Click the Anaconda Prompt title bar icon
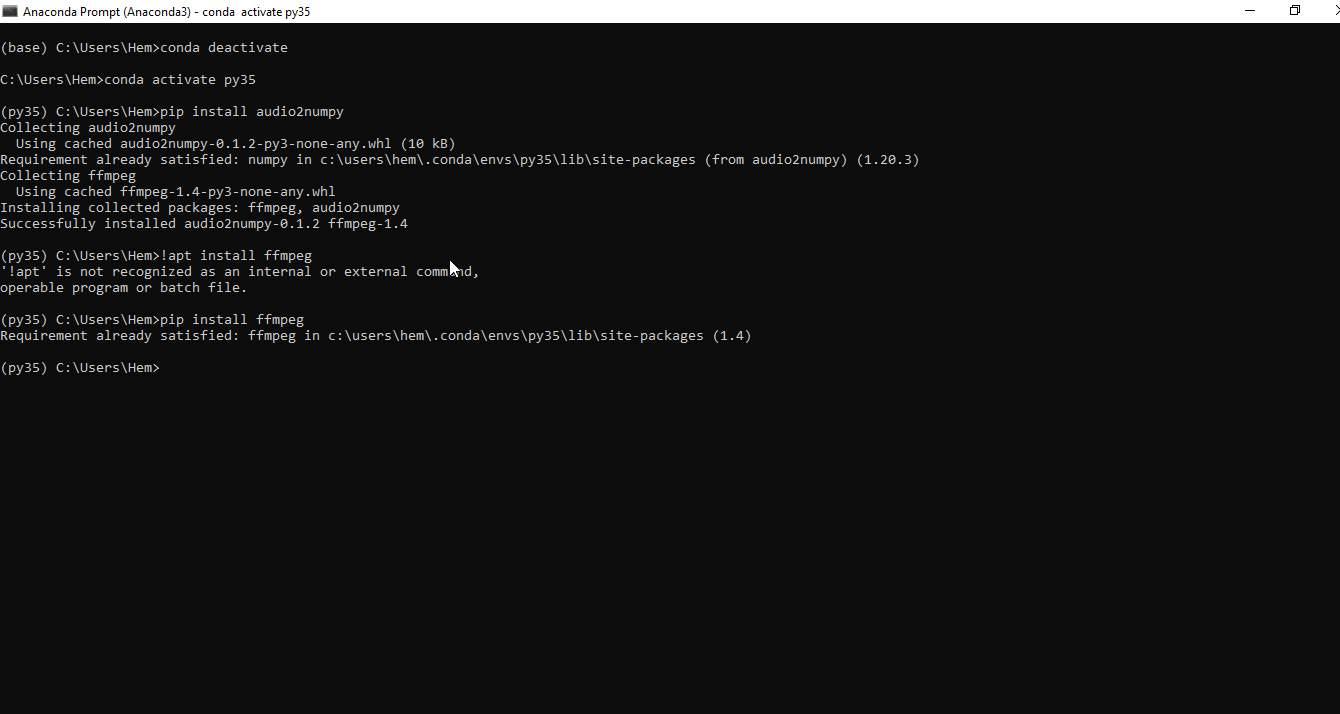1340x714 pixels. [x=10, y=10]
